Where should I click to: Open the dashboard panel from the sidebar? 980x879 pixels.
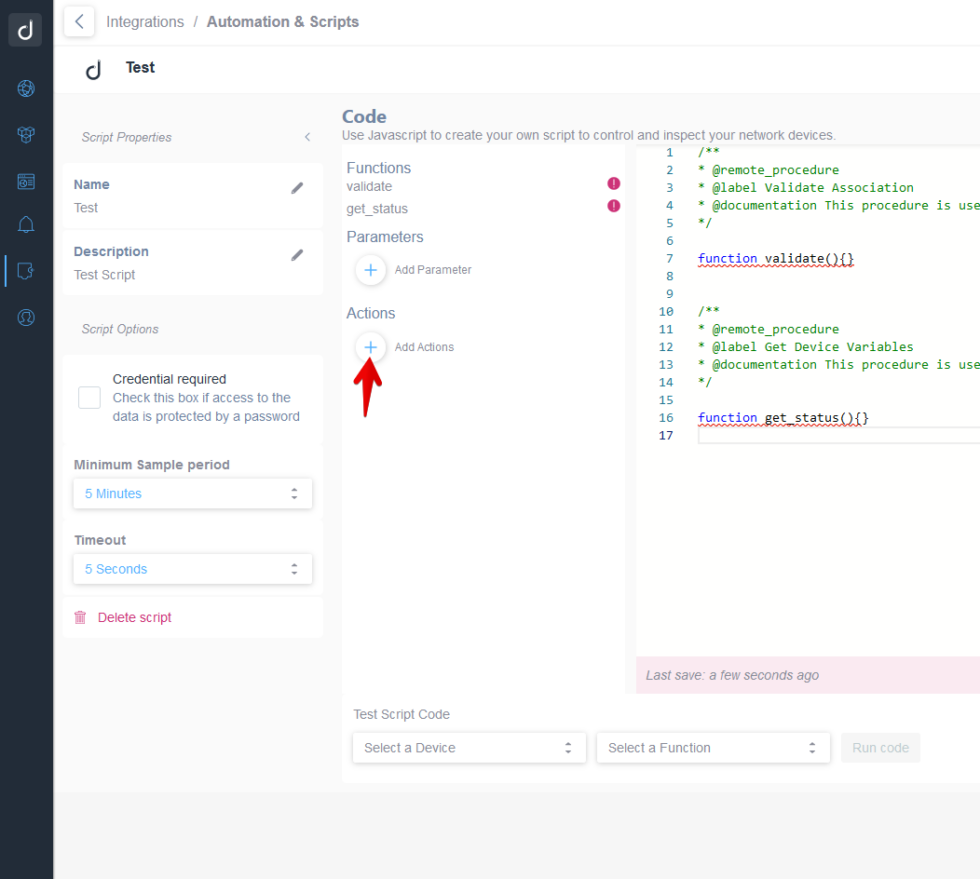(x=25, y=180)
